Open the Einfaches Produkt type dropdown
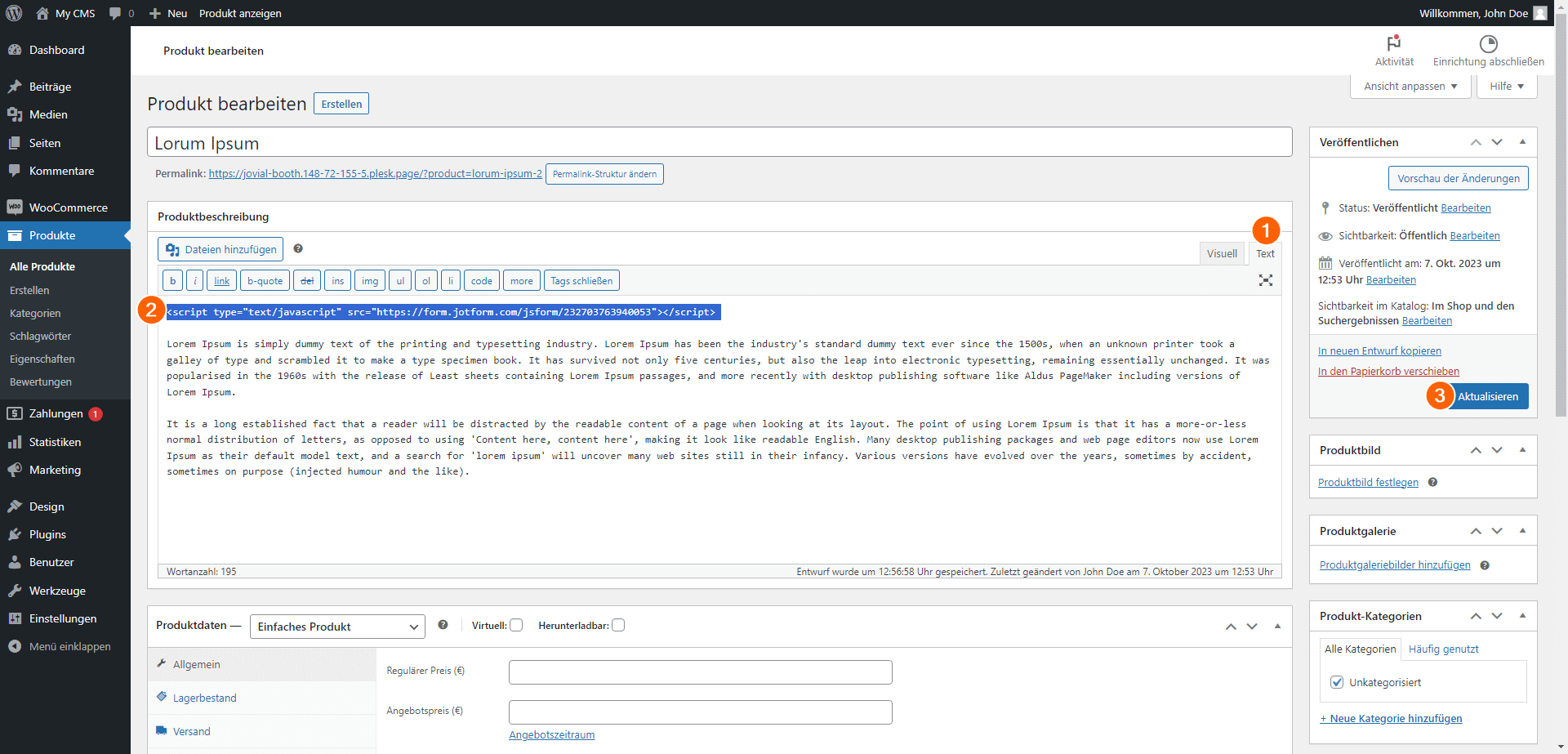This screenshot has width=1568, height=754. click(337, 627)
